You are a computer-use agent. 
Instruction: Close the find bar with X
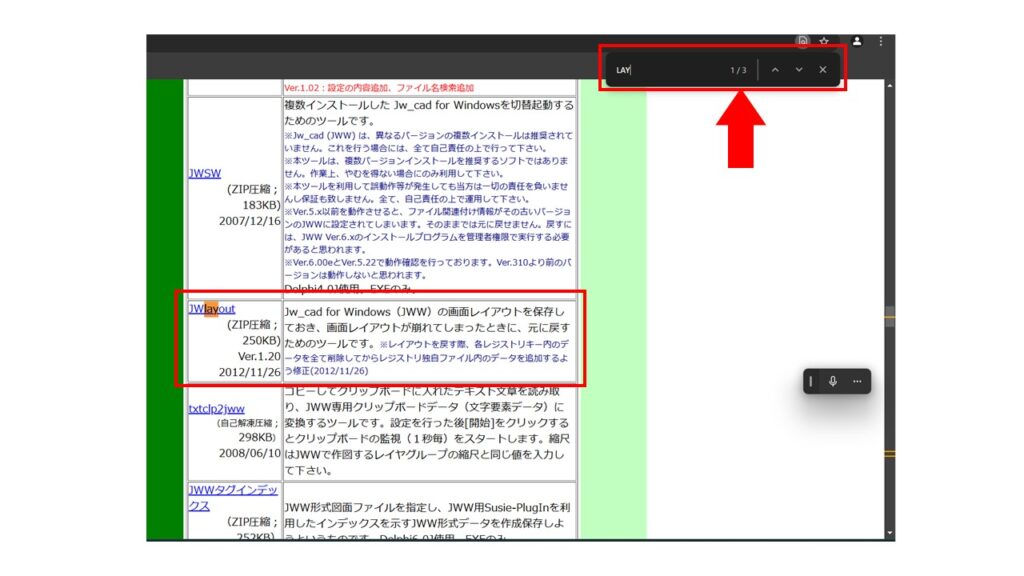[822, 70]
